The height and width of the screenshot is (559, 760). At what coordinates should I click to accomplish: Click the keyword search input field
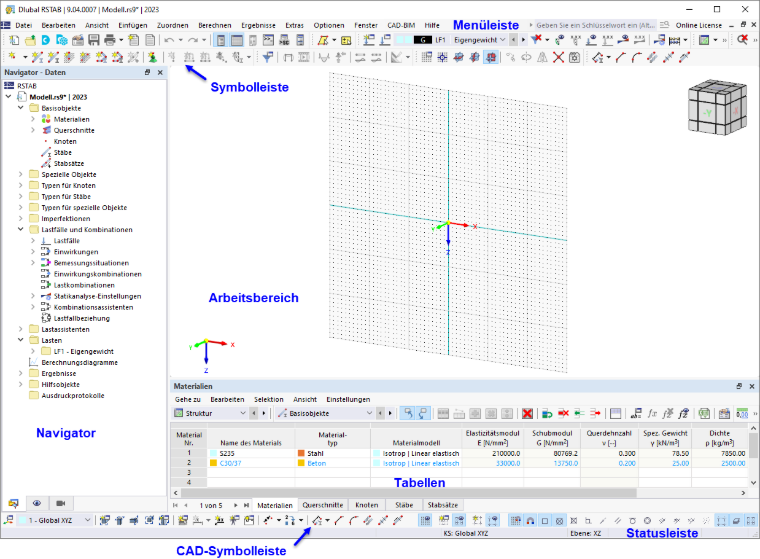596,25
